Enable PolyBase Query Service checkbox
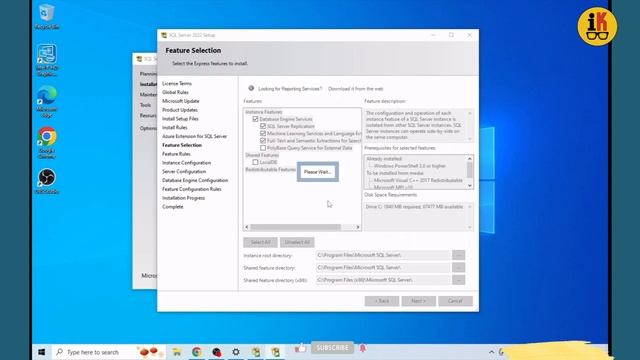This screenshot has height=360, width=640. (x=263, y=148)
